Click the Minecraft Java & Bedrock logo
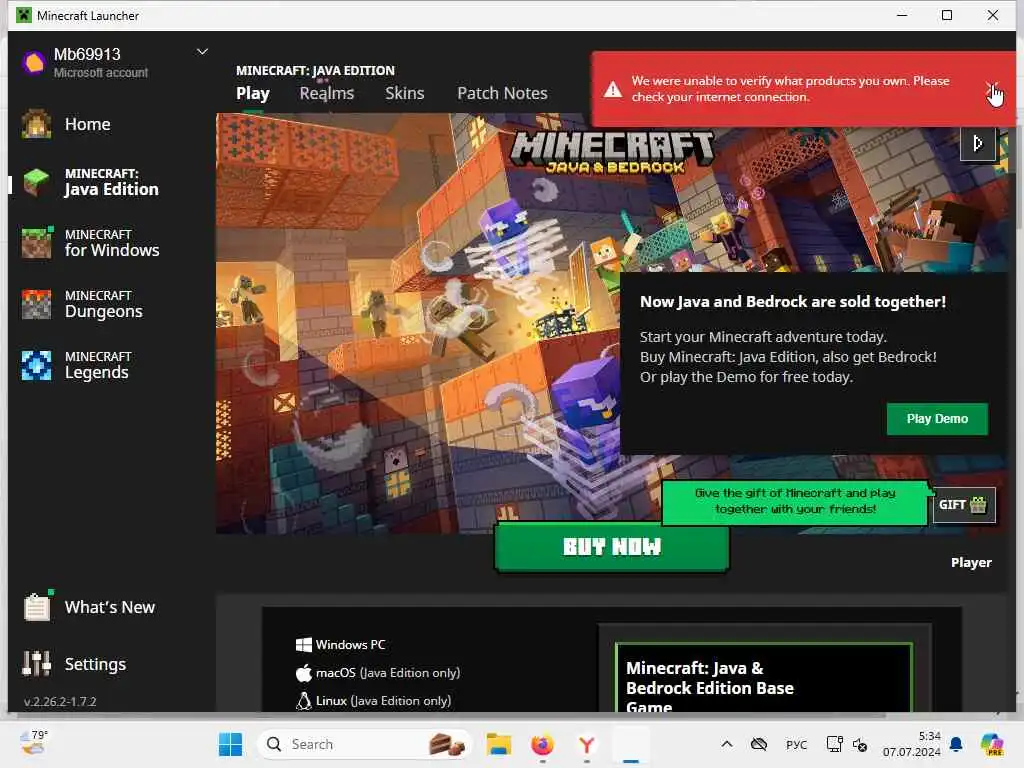This screenshot has height=768, width=1024. point(612,152)
